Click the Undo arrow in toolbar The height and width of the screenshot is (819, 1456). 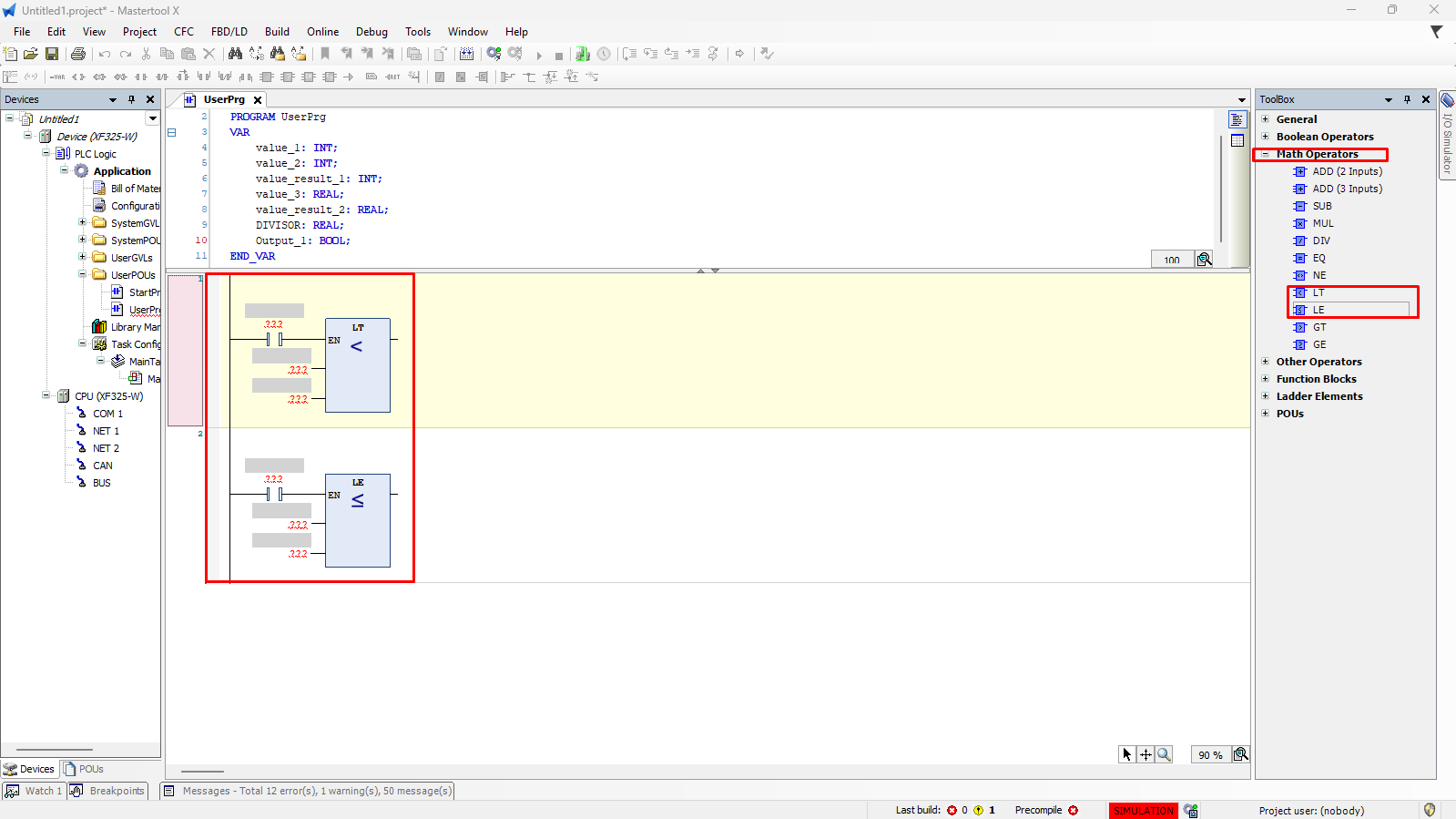click(105, 54)
